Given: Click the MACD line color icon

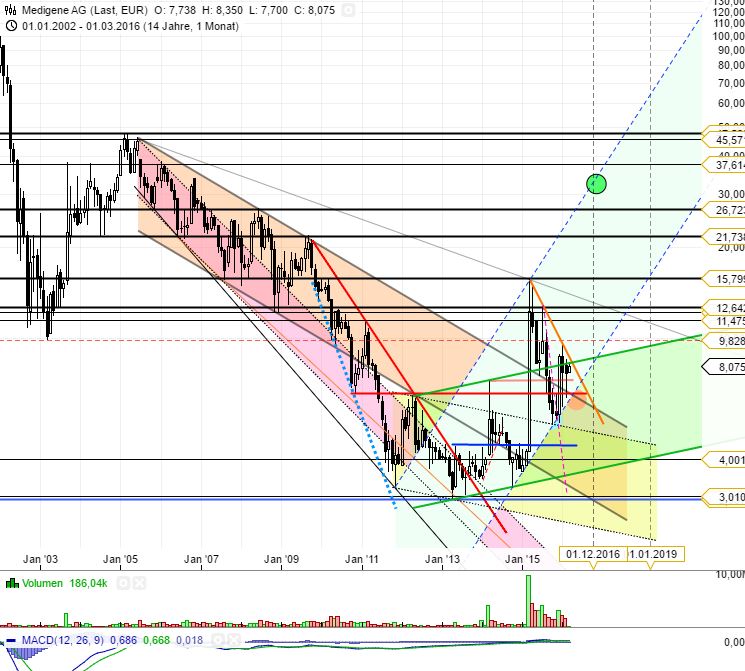Looking at the screenshot, I should click(12, 641).
